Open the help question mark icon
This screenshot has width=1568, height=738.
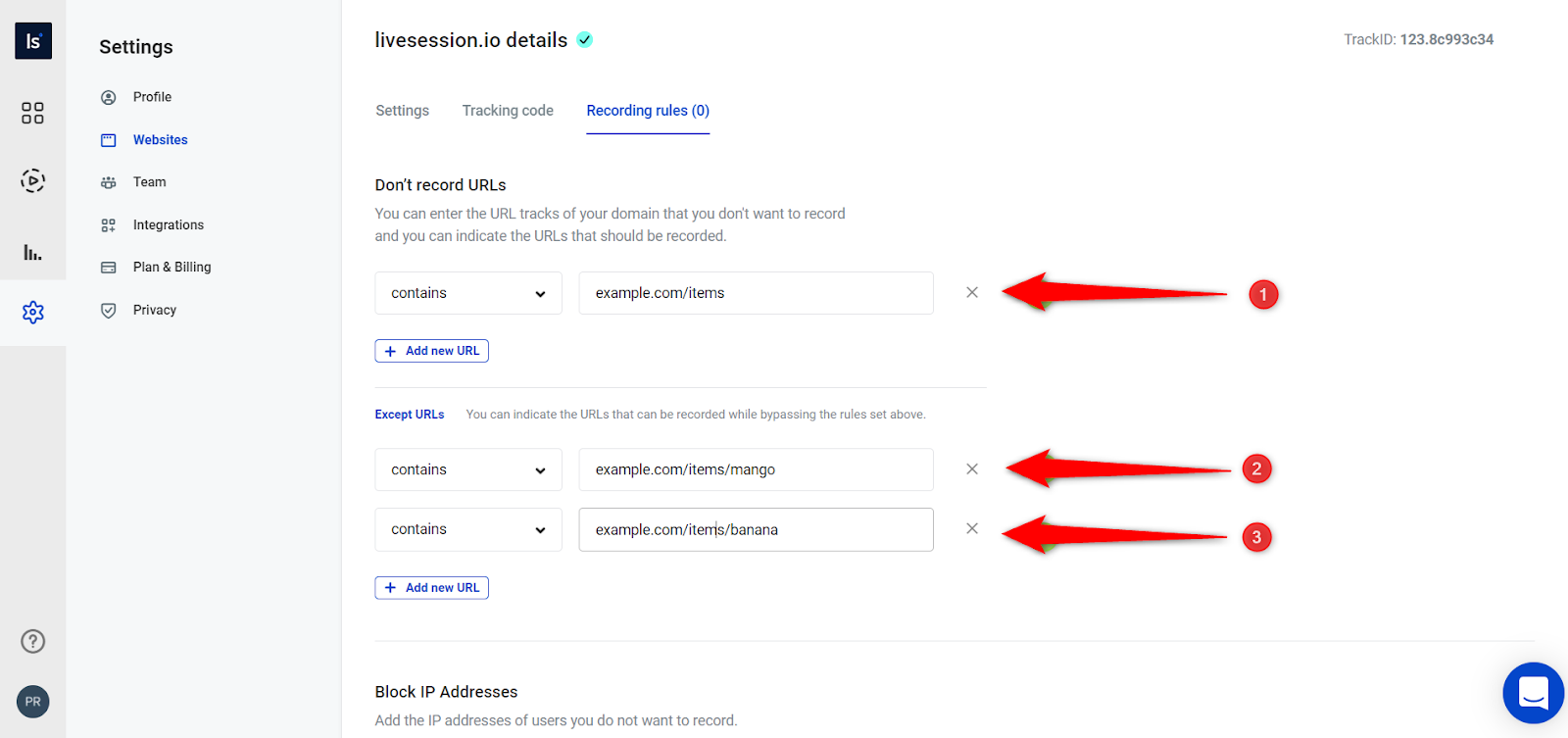[32, 641]
